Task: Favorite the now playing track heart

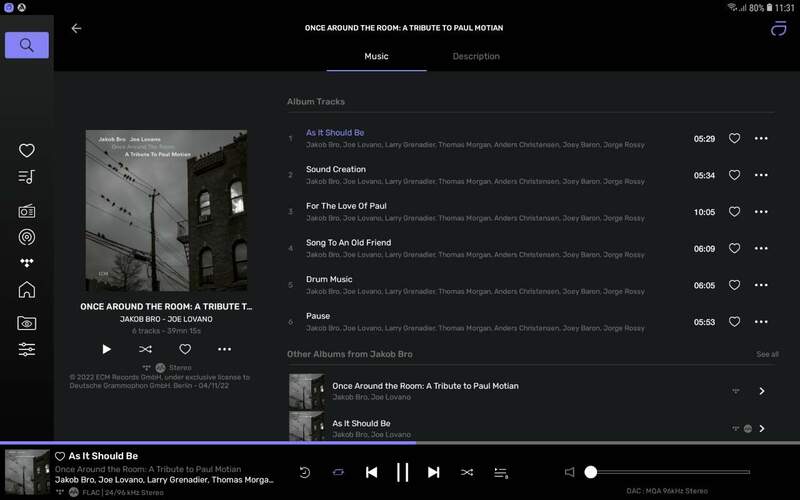Action: pos(60,456)
